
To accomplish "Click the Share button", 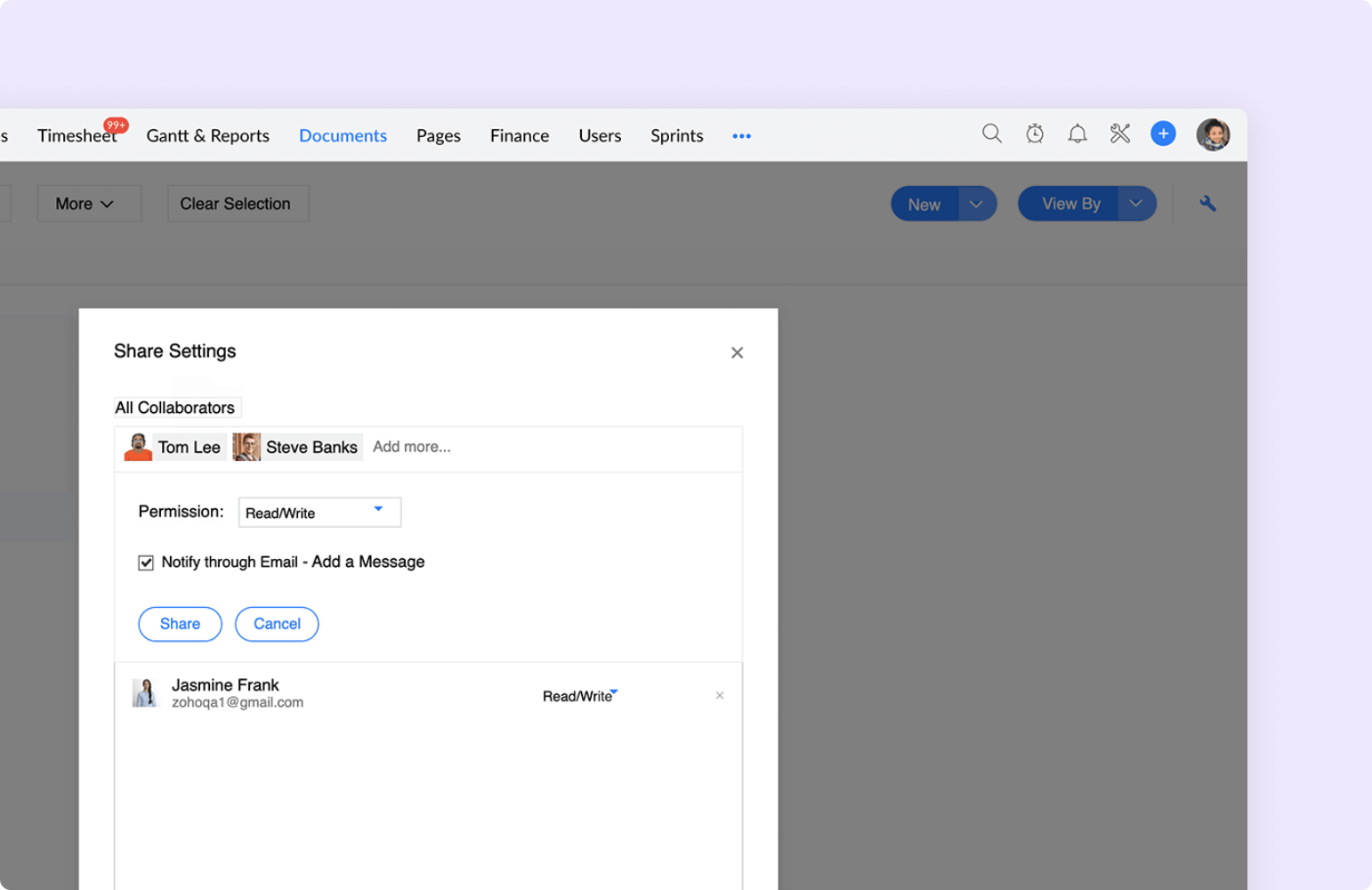I will coord(180,624).
